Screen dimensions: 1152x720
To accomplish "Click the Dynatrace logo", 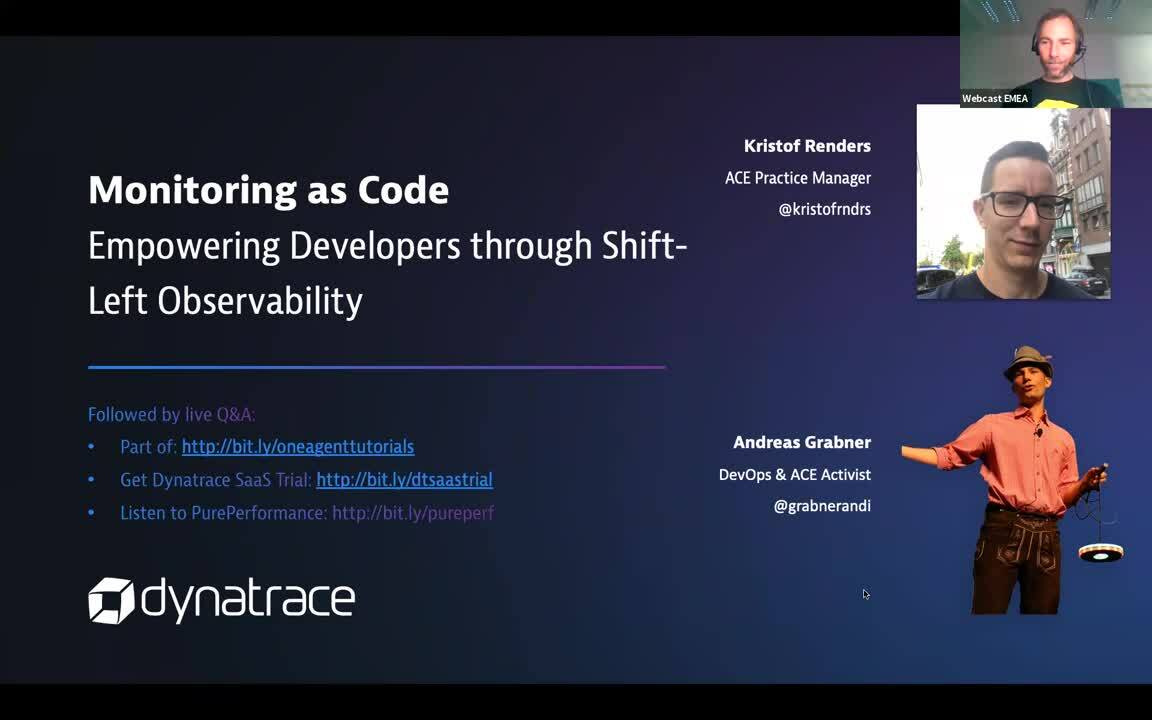I will (220, 600).
